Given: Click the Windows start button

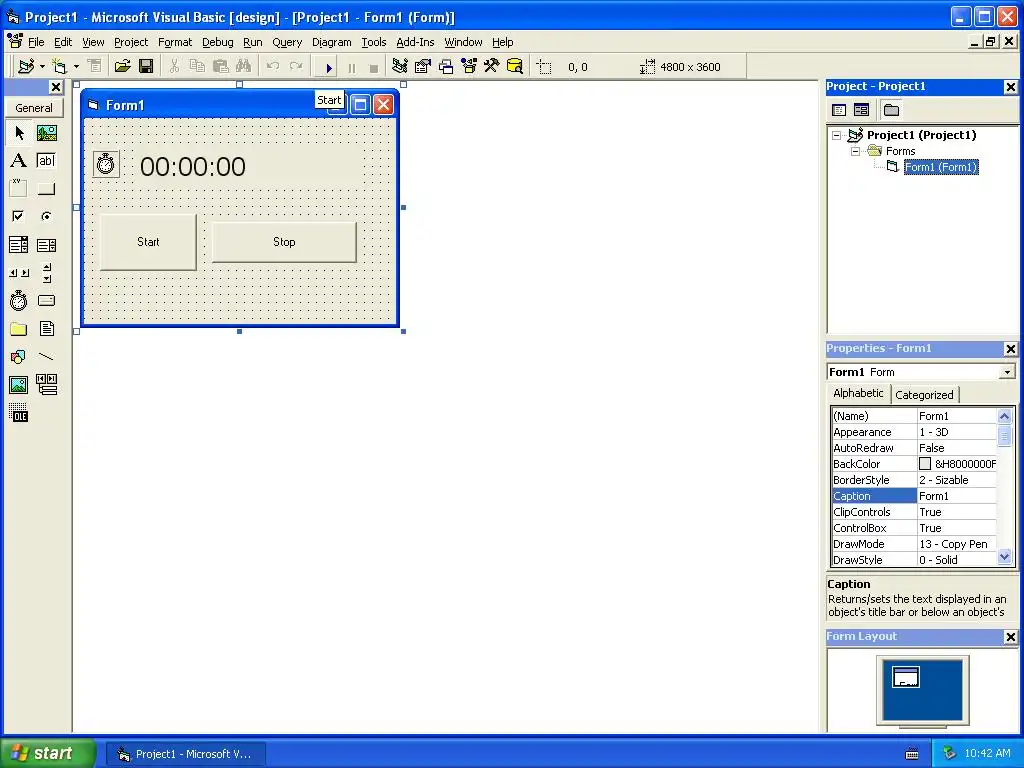Looking at the screenshot, I should (47, 753).
